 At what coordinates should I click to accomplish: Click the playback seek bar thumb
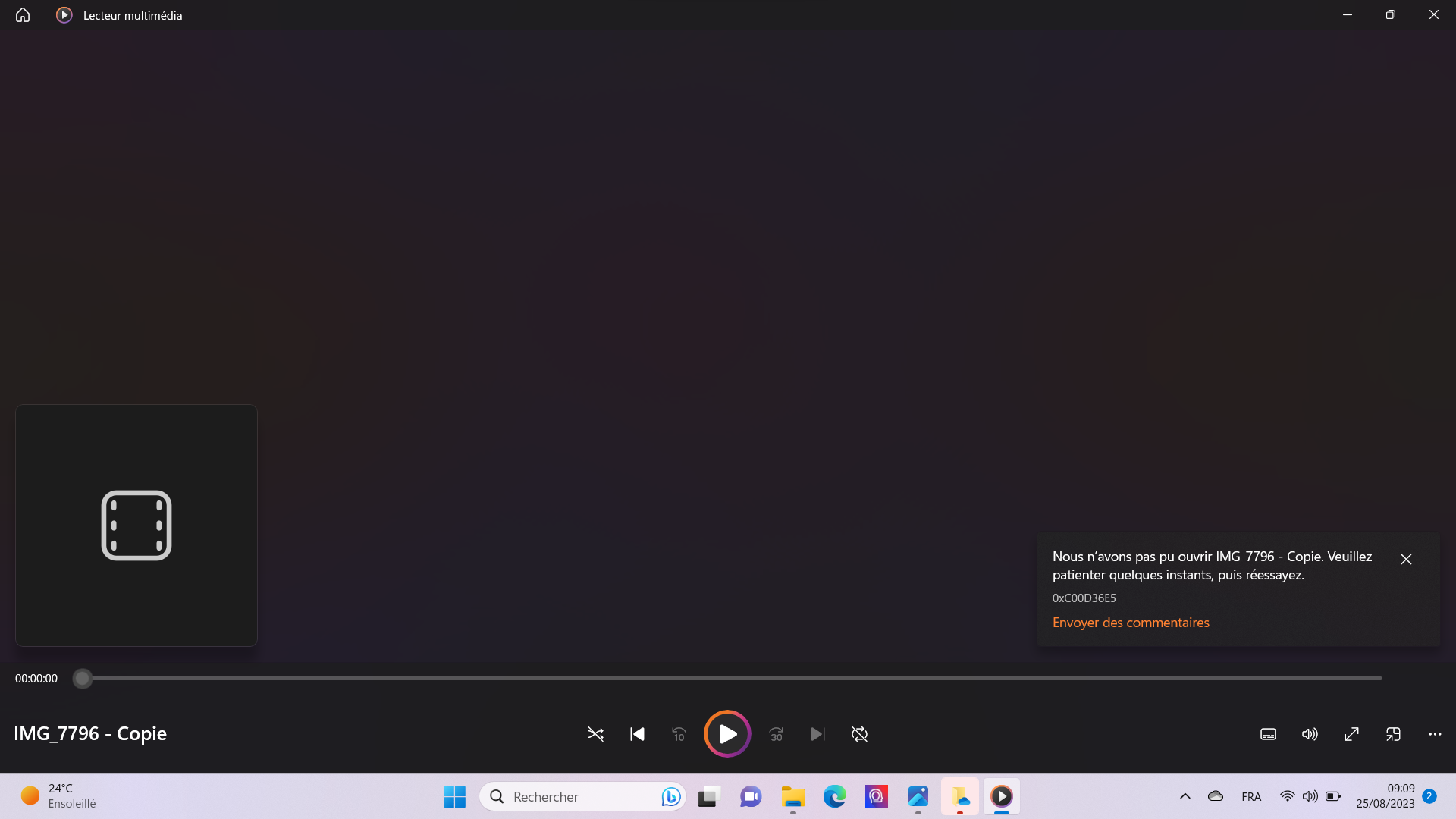pos(83,678)
